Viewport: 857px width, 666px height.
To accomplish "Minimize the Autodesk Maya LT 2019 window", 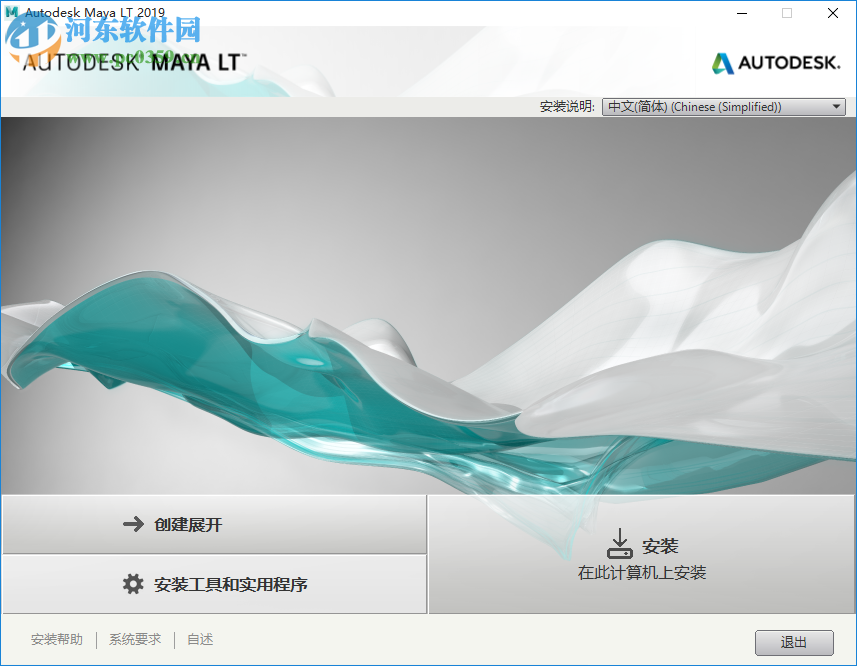I will 739,13.
